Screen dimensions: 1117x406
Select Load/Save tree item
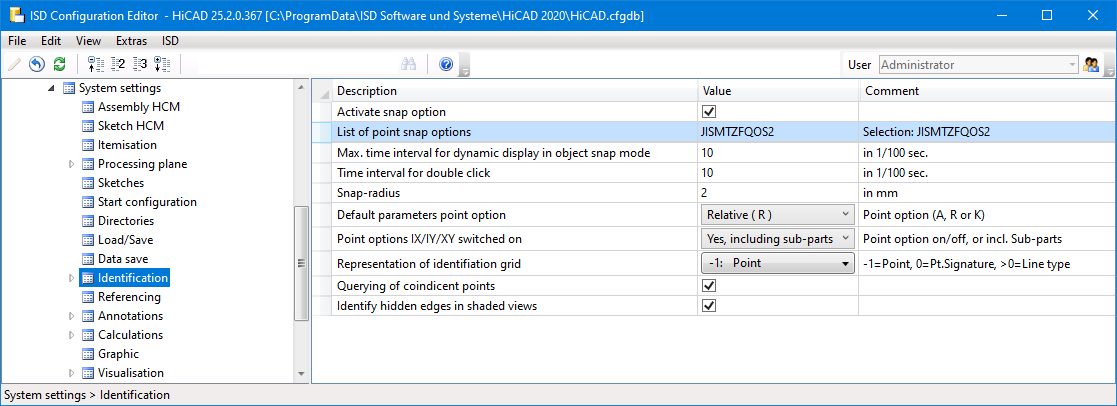pyautogui.click(x=125, y=240)
